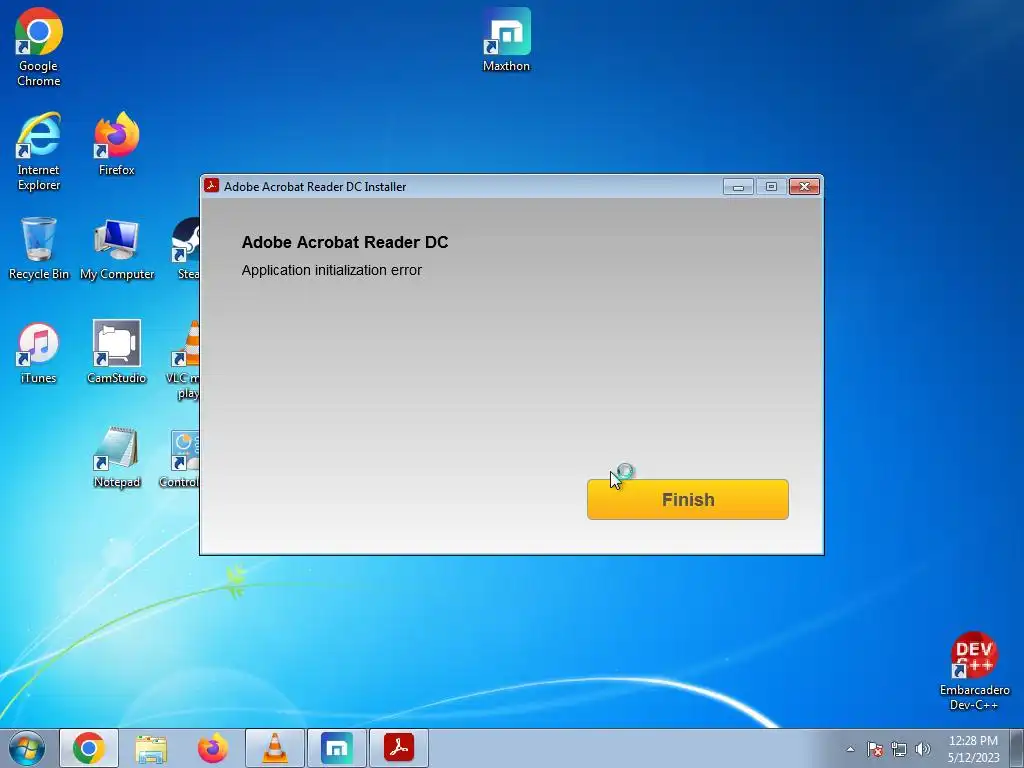The width and height of the screenshot is (1024, 768).
Task: Click Adobe Reader installer taskbar button
Action: tap(399, 748)
